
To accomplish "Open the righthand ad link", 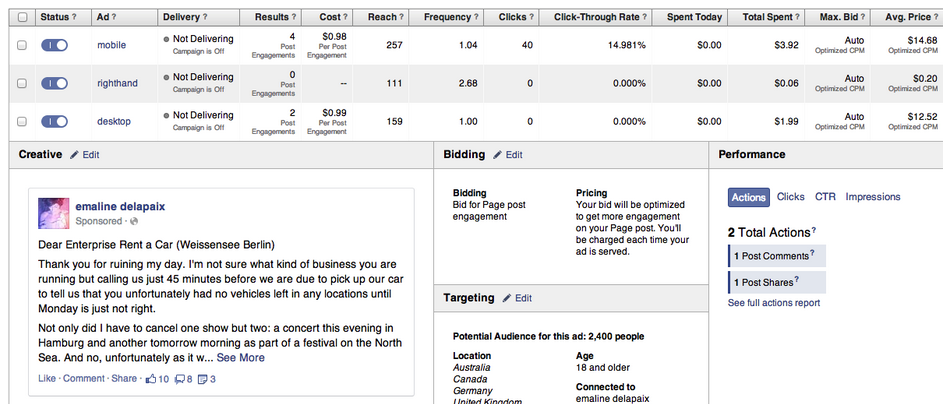I will coord(117,83).
